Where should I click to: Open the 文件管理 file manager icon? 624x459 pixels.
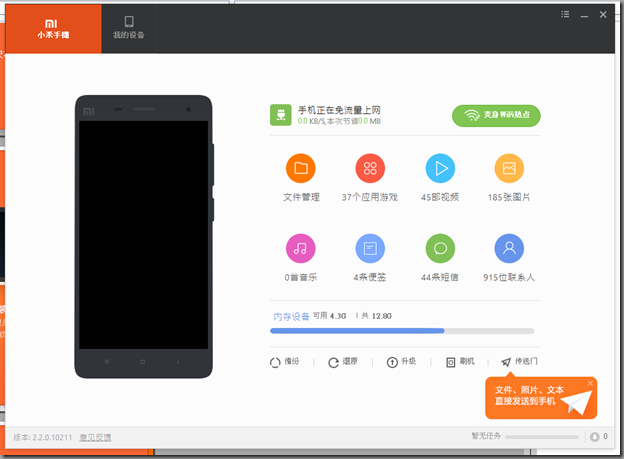[x=300, y=168]
